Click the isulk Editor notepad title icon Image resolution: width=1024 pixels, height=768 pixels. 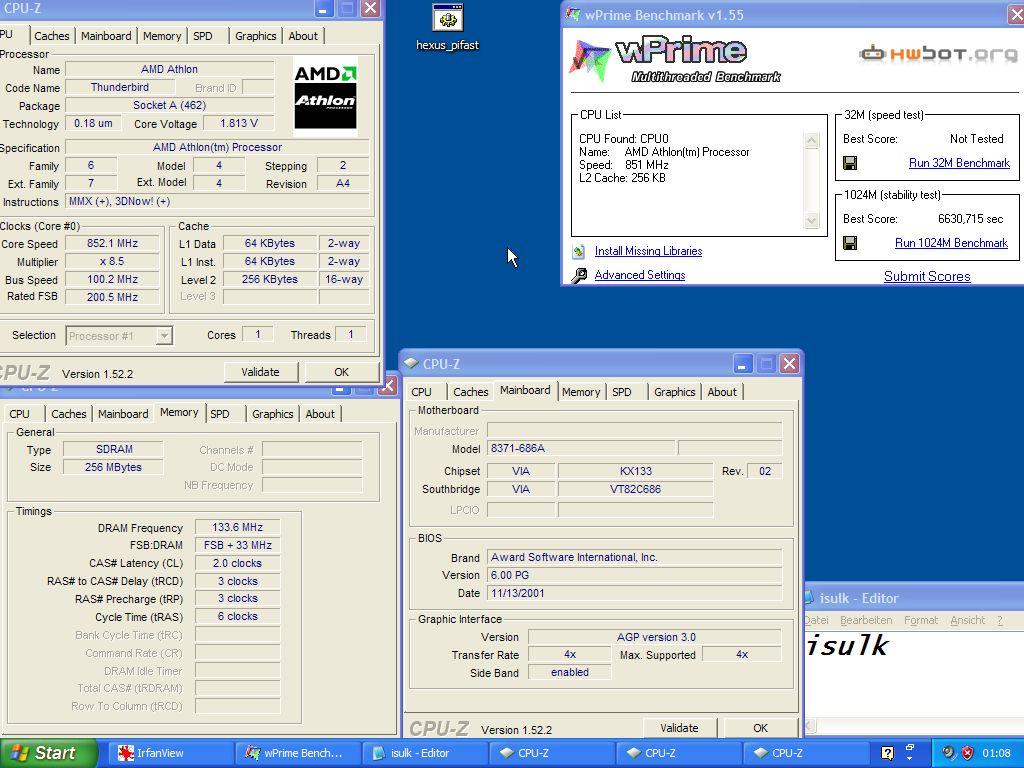pyautogui.click(x=808, y=598)
